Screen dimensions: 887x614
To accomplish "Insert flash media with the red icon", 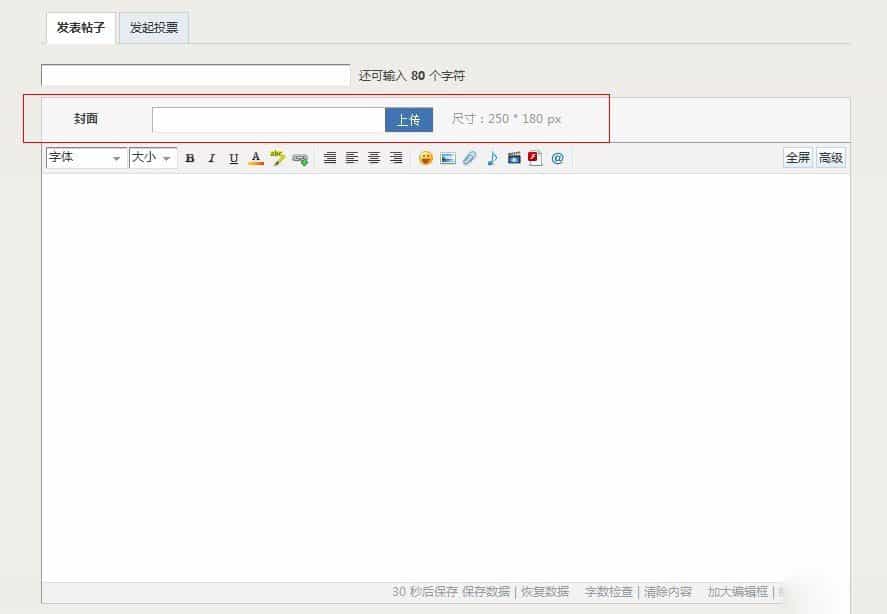I will pos(535,157).
